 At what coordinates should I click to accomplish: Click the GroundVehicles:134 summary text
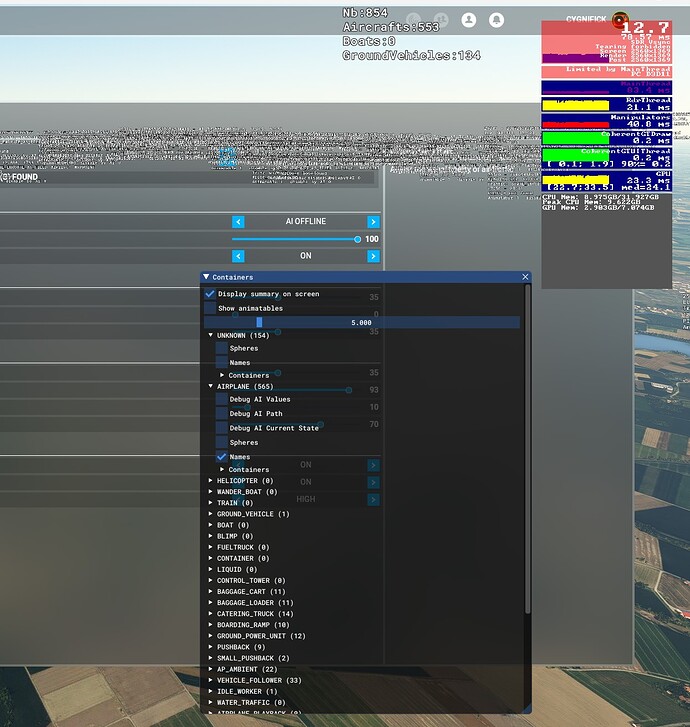coord(411,56)
